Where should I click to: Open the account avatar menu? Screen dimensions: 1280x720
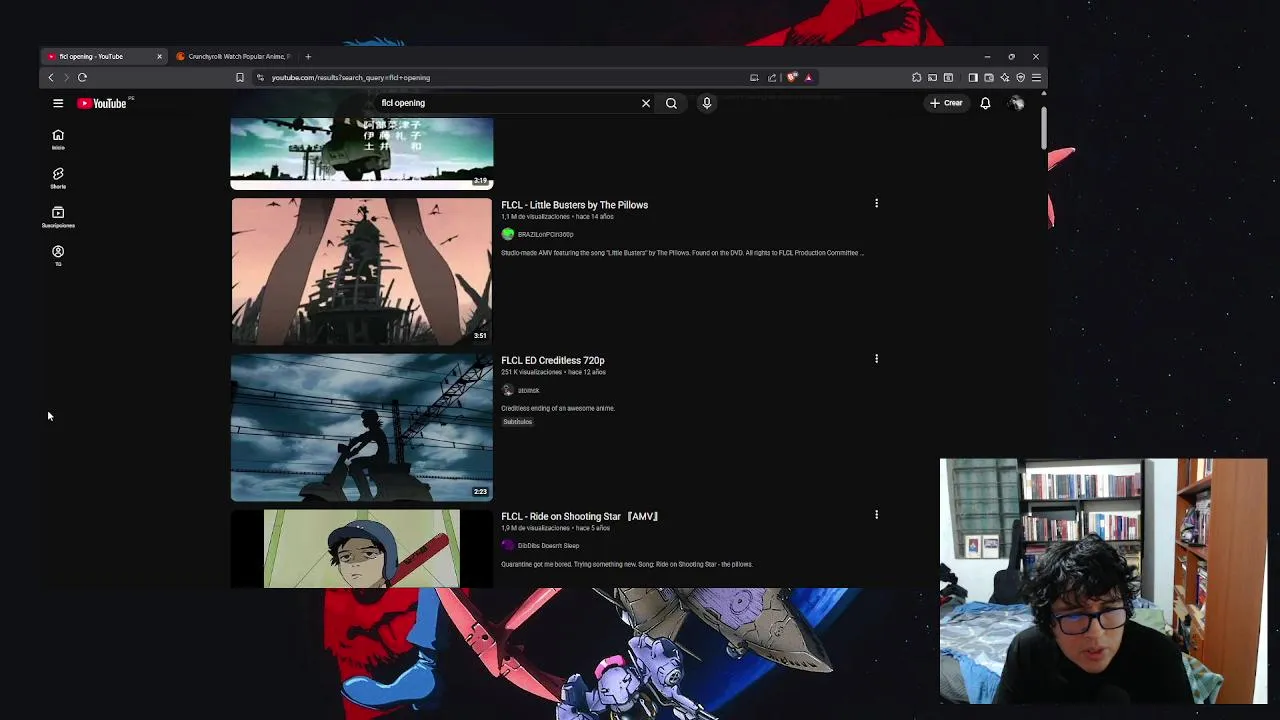(1016, 103)
